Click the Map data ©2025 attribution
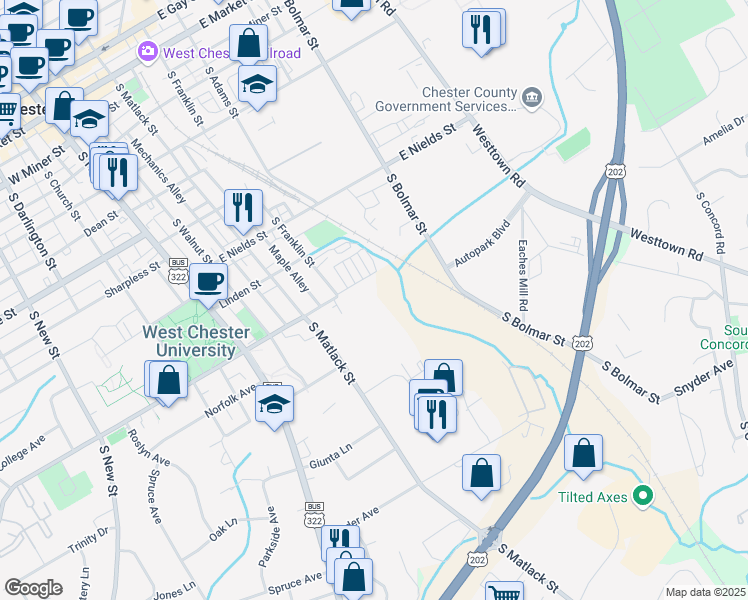Viewport: 748px width, 600px height. [x=706, y=592]
